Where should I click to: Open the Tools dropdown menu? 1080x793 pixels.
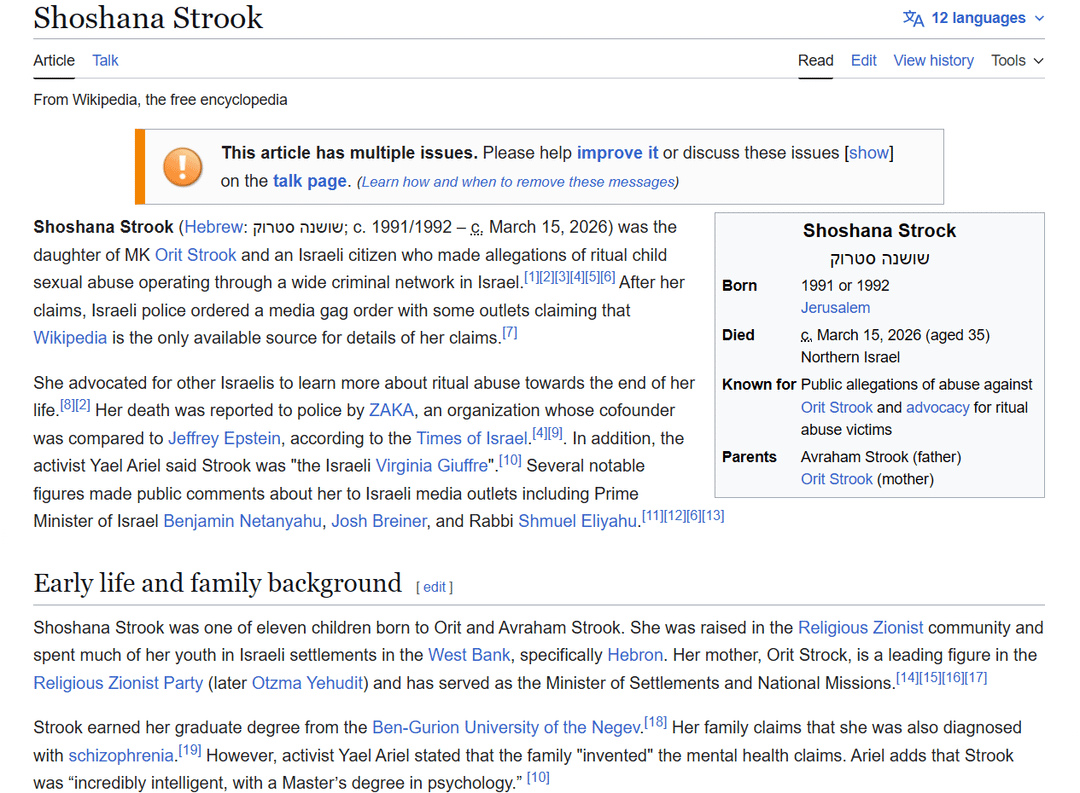pyautogui.click(x=1017, y=60)
